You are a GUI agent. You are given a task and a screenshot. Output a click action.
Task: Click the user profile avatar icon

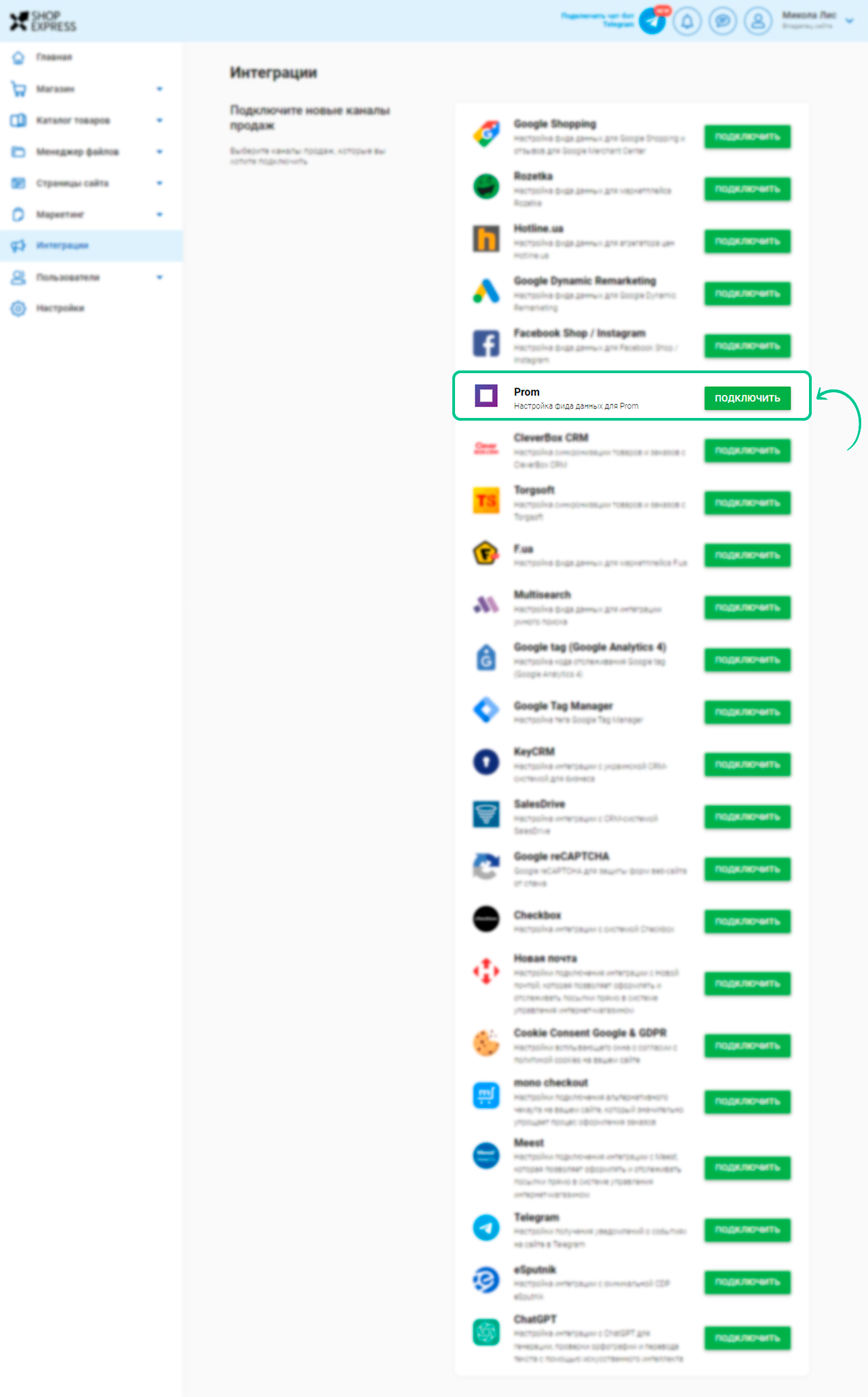pos(758,21)
